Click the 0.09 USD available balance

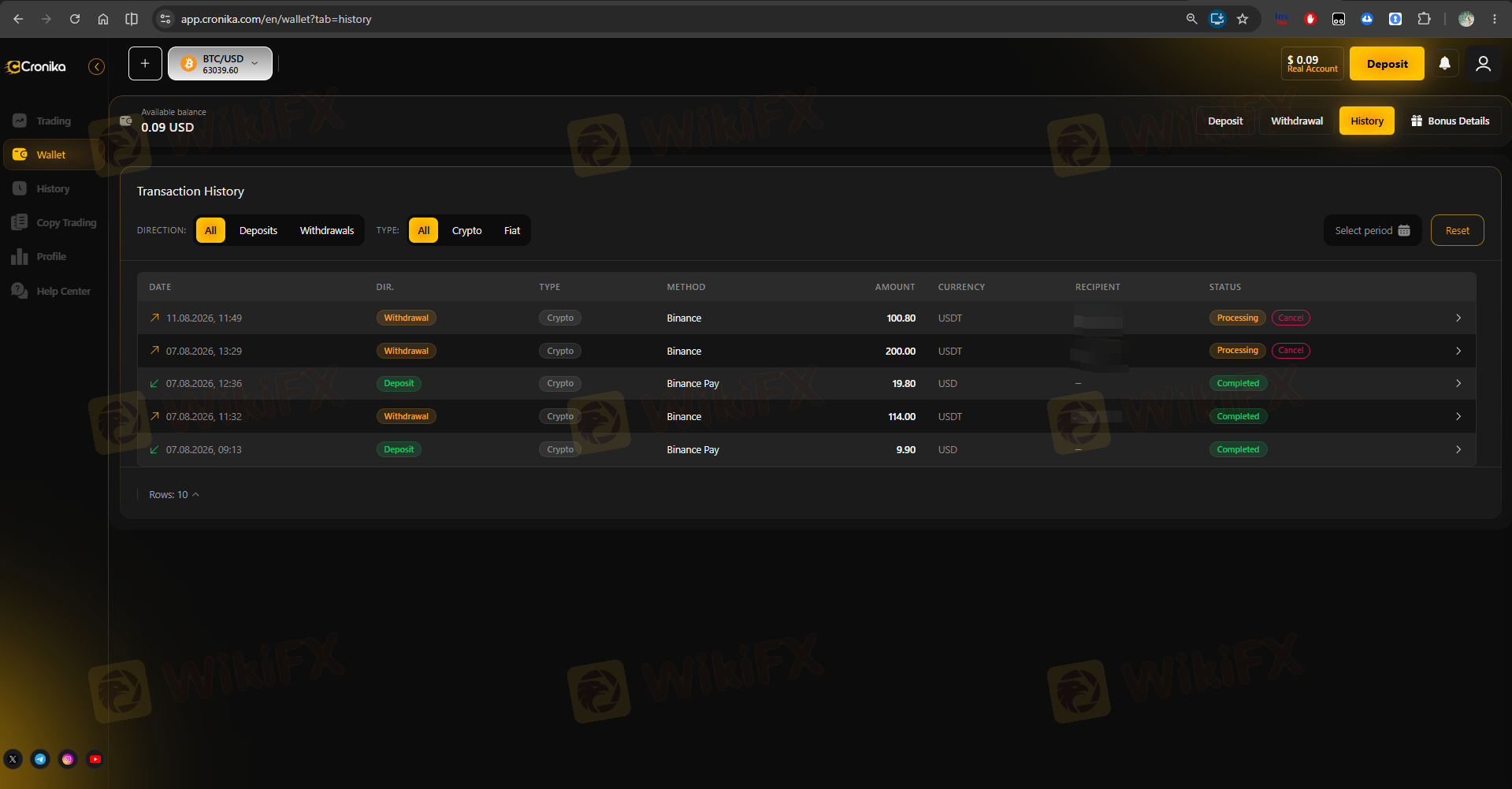[167, 128]
